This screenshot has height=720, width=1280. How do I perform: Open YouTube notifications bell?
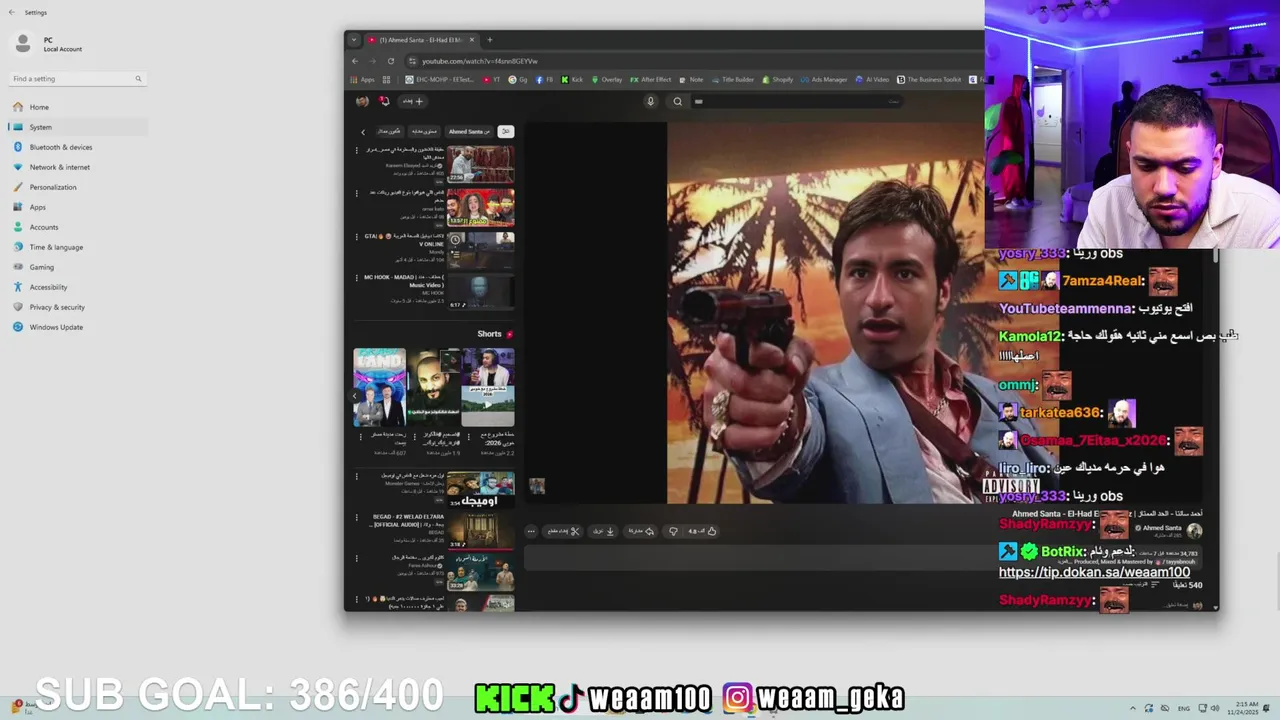pos(384,101)
